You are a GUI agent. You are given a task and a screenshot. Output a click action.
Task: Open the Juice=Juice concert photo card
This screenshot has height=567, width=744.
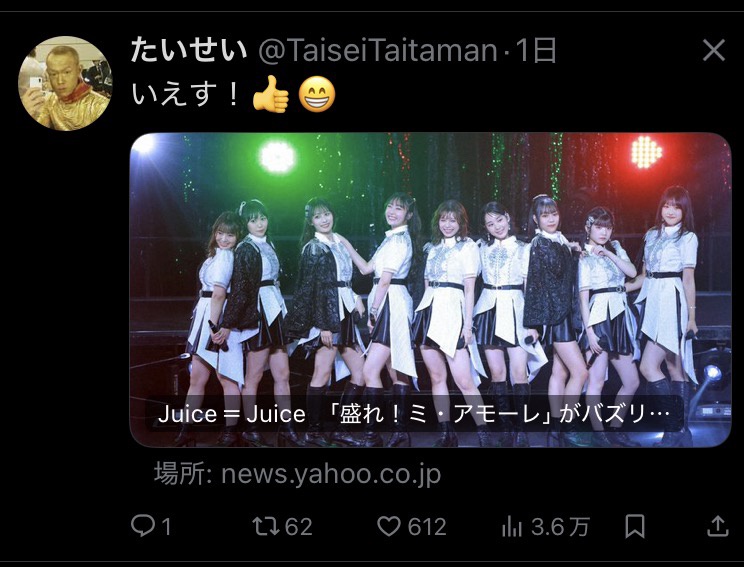[430, 290]
